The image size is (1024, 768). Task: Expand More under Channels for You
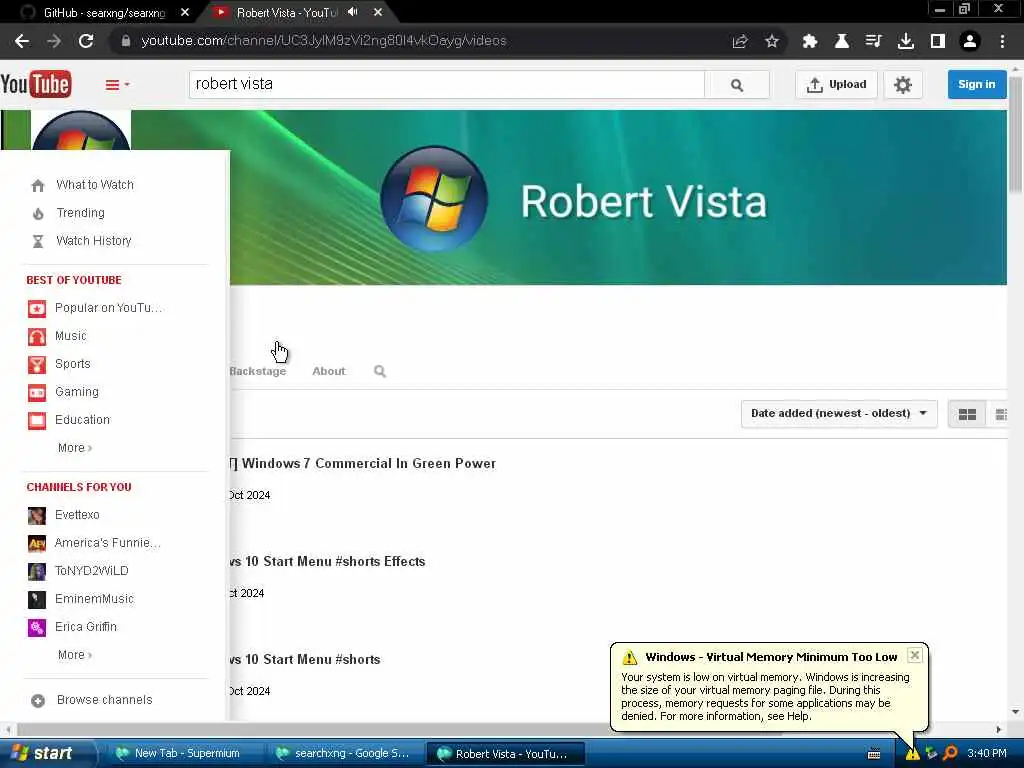(74, 655)
